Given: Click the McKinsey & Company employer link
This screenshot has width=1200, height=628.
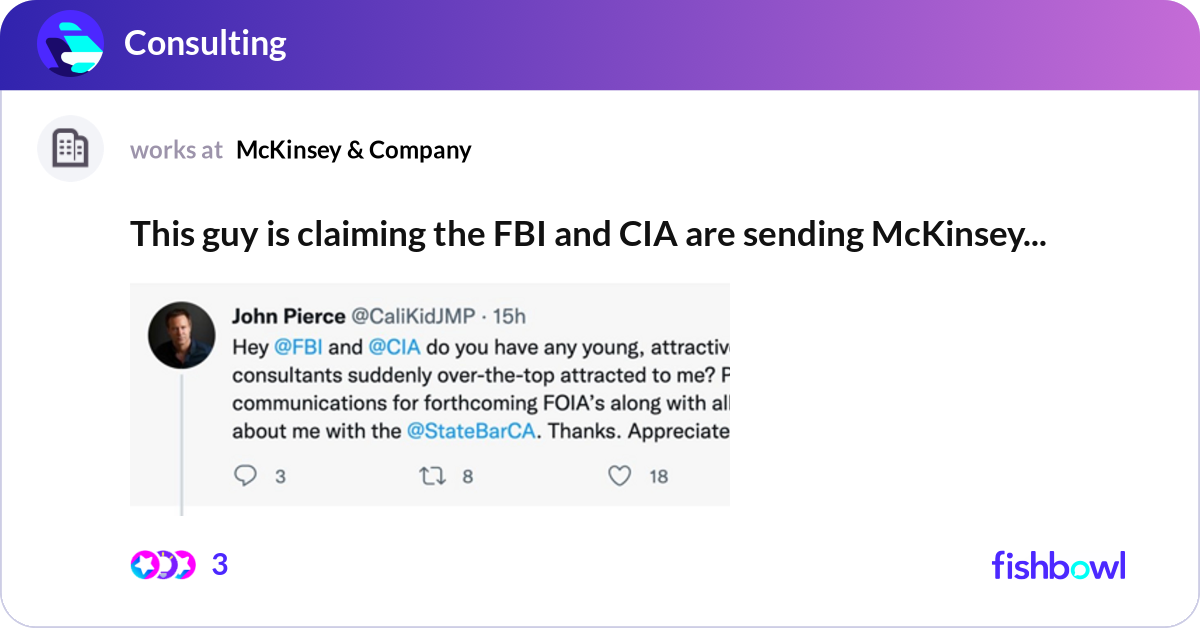Looking at the screenshot, I should (354, 150).
